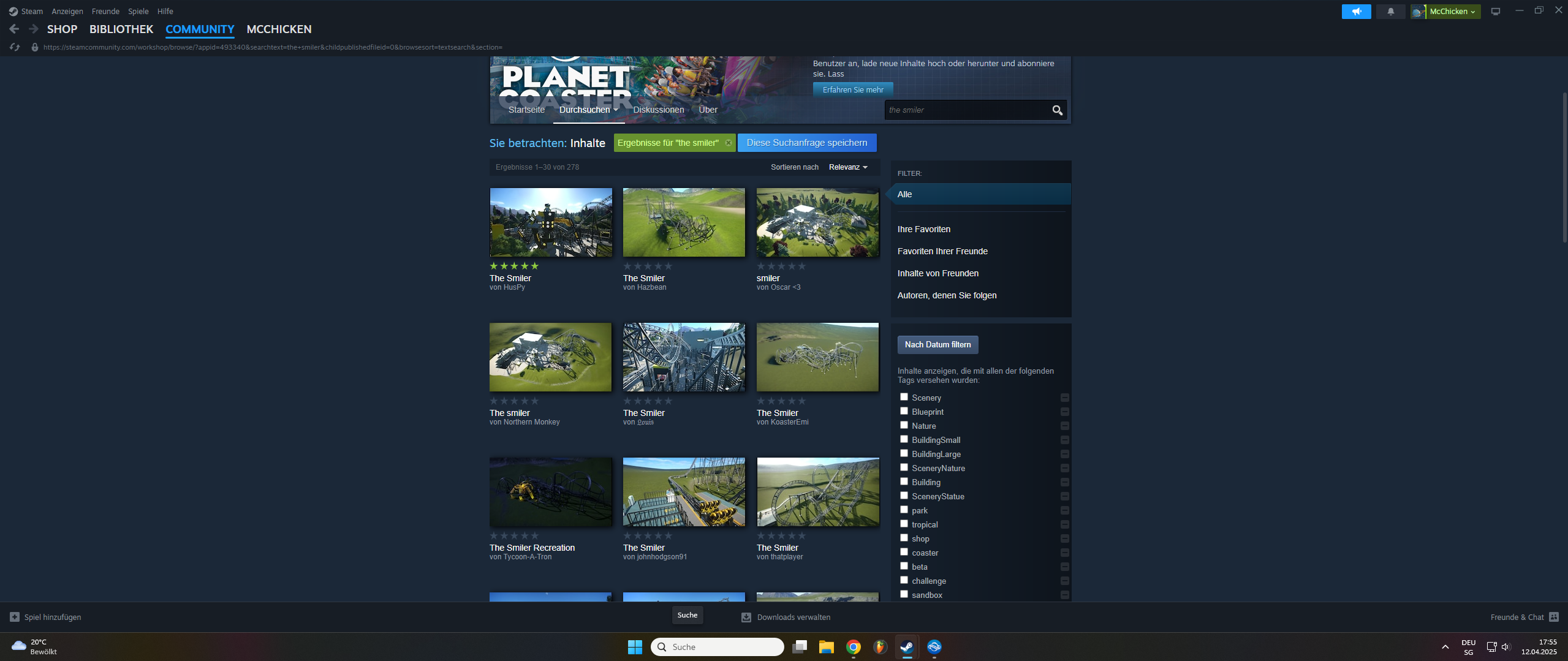Viewport: 1568px width, 661px height.
Task: Exclude the Blueprint tag with the minus icon
Action: (x=1064, y=412)
